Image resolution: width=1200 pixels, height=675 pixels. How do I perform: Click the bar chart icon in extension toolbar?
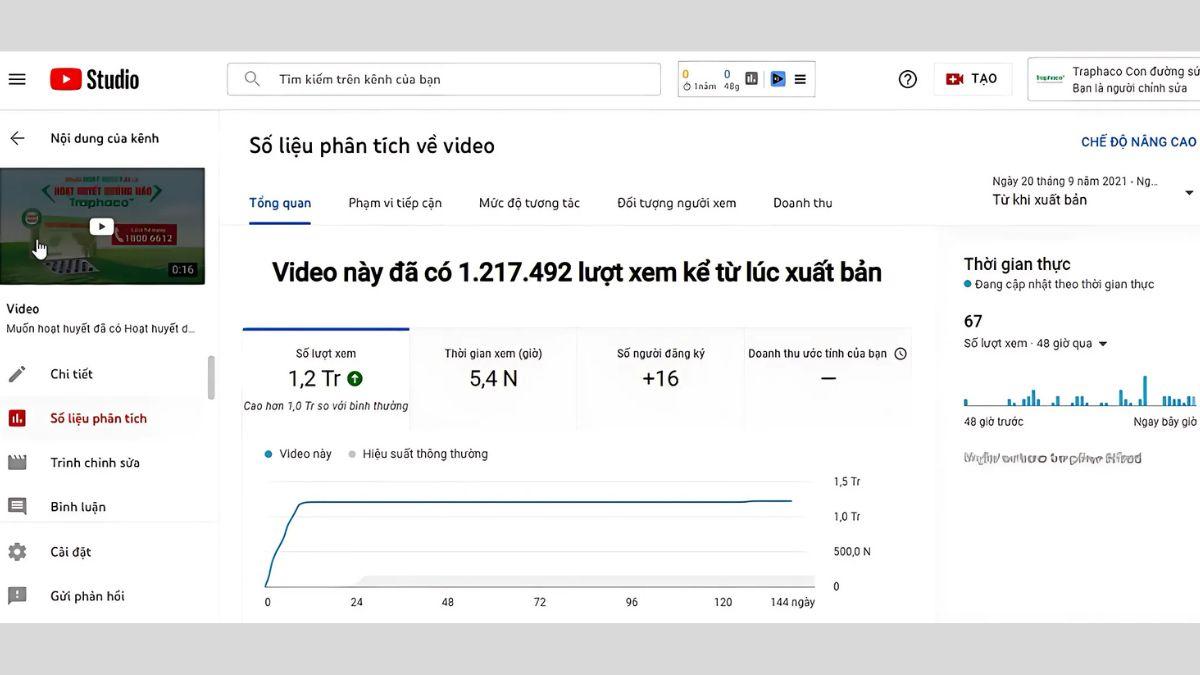pos(751,79)
